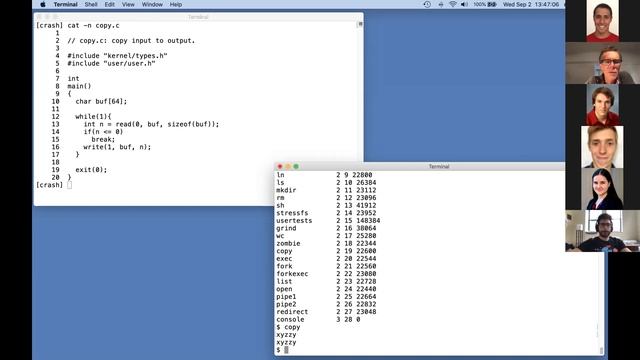Open the Help menu

(x=176, y=4)
